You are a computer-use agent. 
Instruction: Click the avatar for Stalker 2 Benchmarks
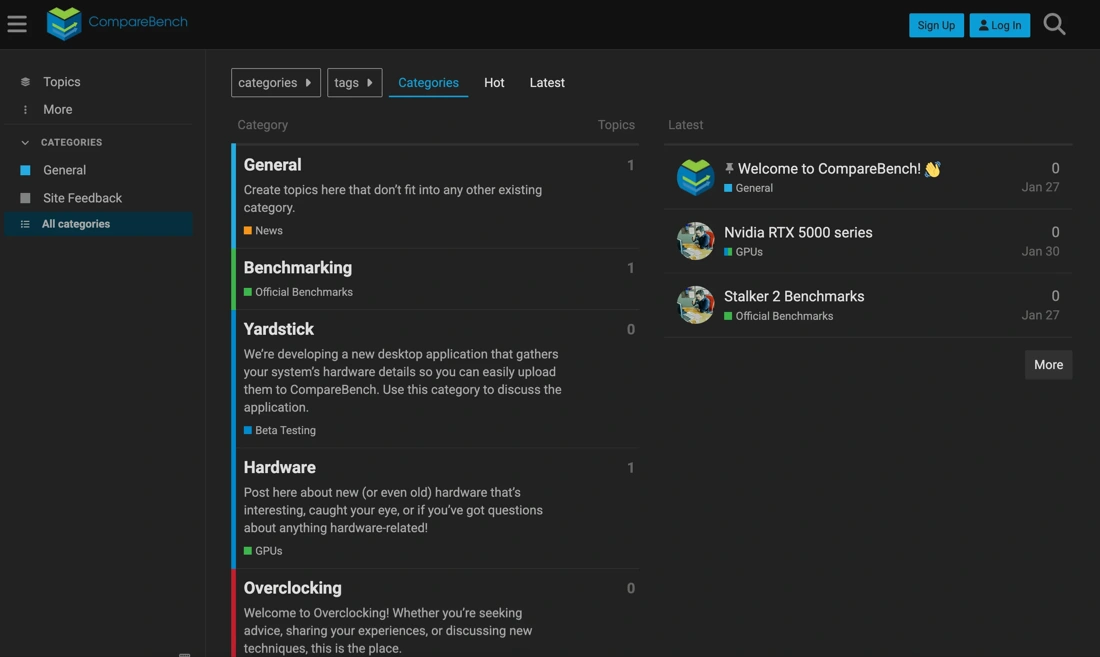click(x=695, y=305)
